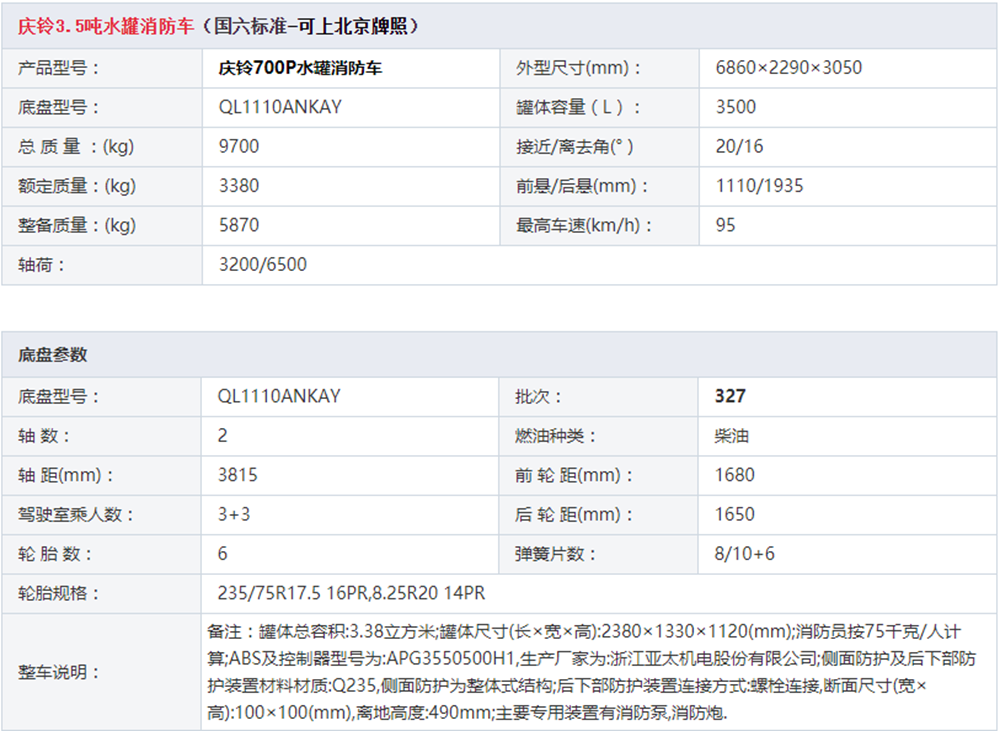Click wheelbase value 3815

pos(237,475)
